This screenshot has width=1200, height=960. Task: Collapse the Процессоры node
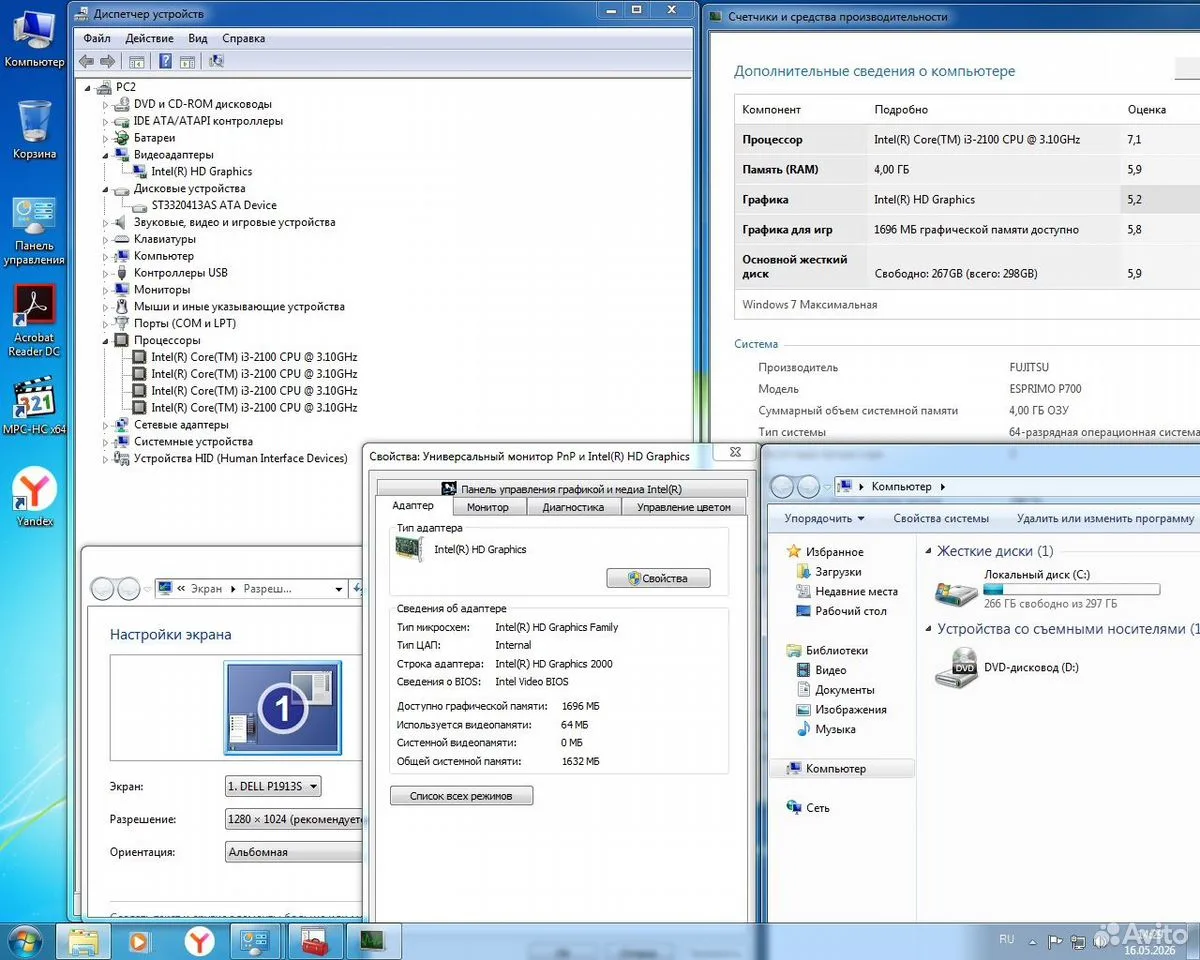coord(105,341)
